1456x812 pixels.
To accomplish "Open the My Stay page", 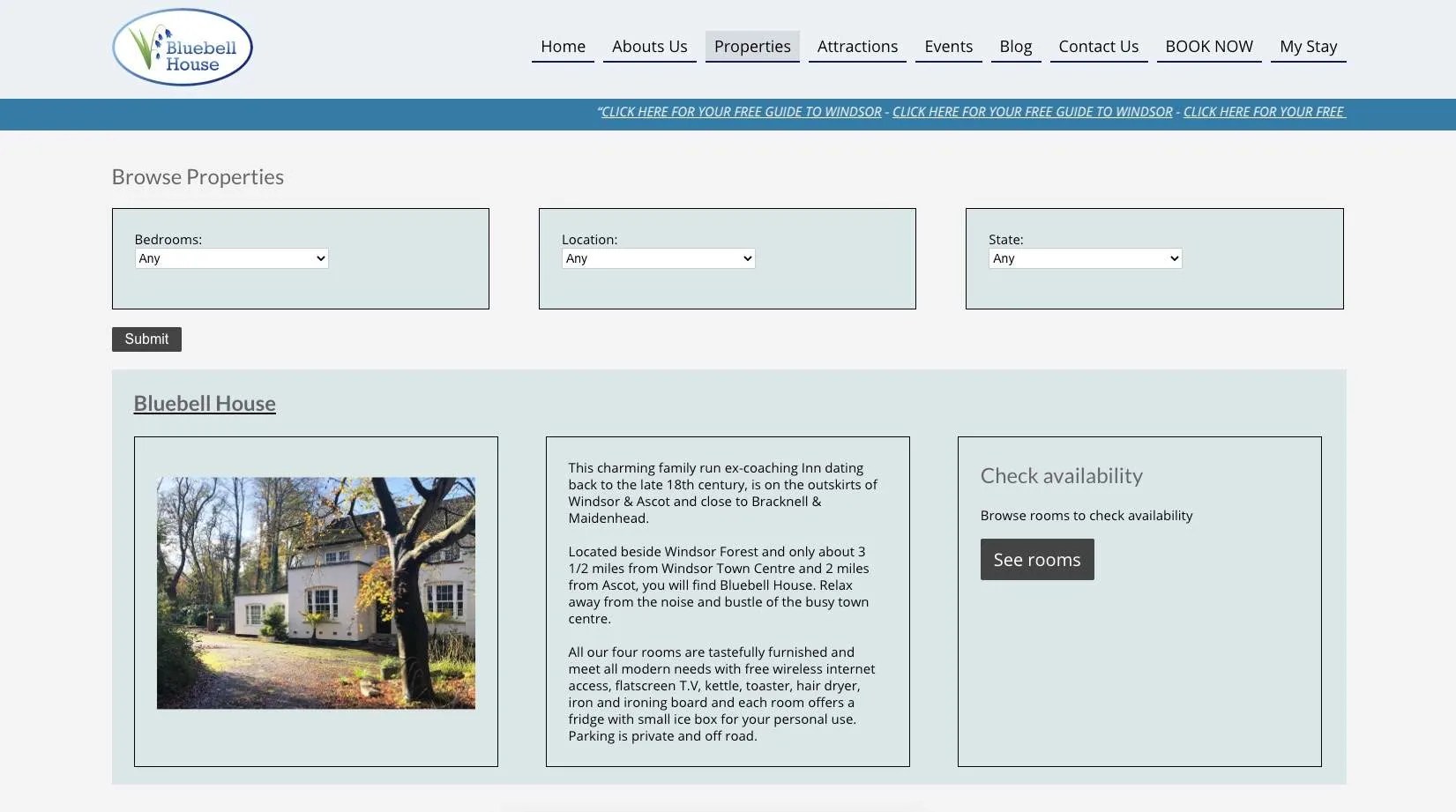I will tap(1308, 46).
